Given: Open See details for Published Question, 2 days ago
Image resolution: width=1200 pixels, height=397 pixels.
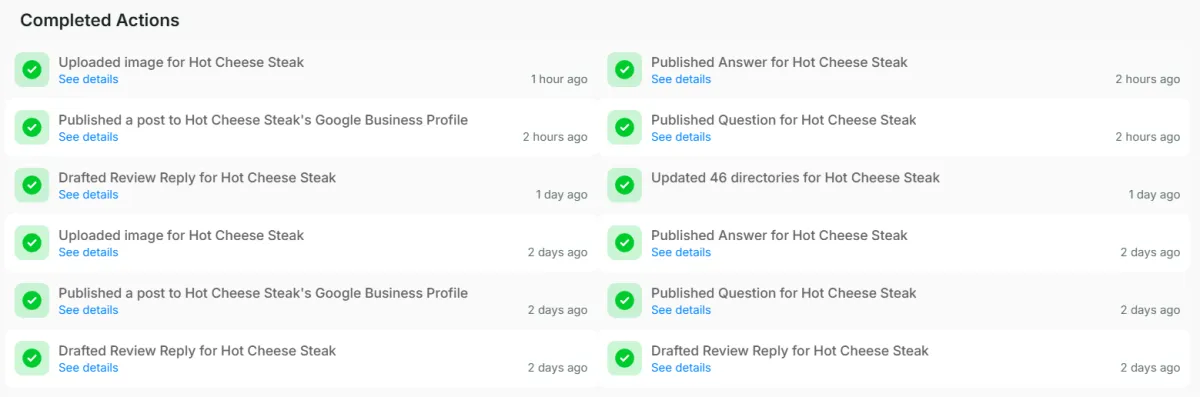Looking at the screenshot, I should (x=681, y=310).
